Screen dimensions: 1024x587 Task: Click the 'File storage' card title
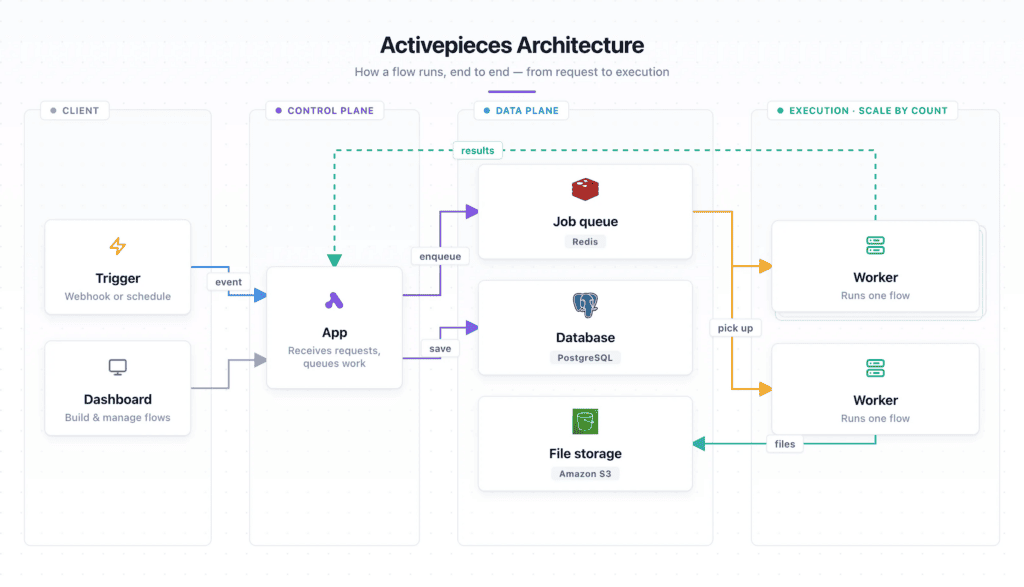coord(585,453)
